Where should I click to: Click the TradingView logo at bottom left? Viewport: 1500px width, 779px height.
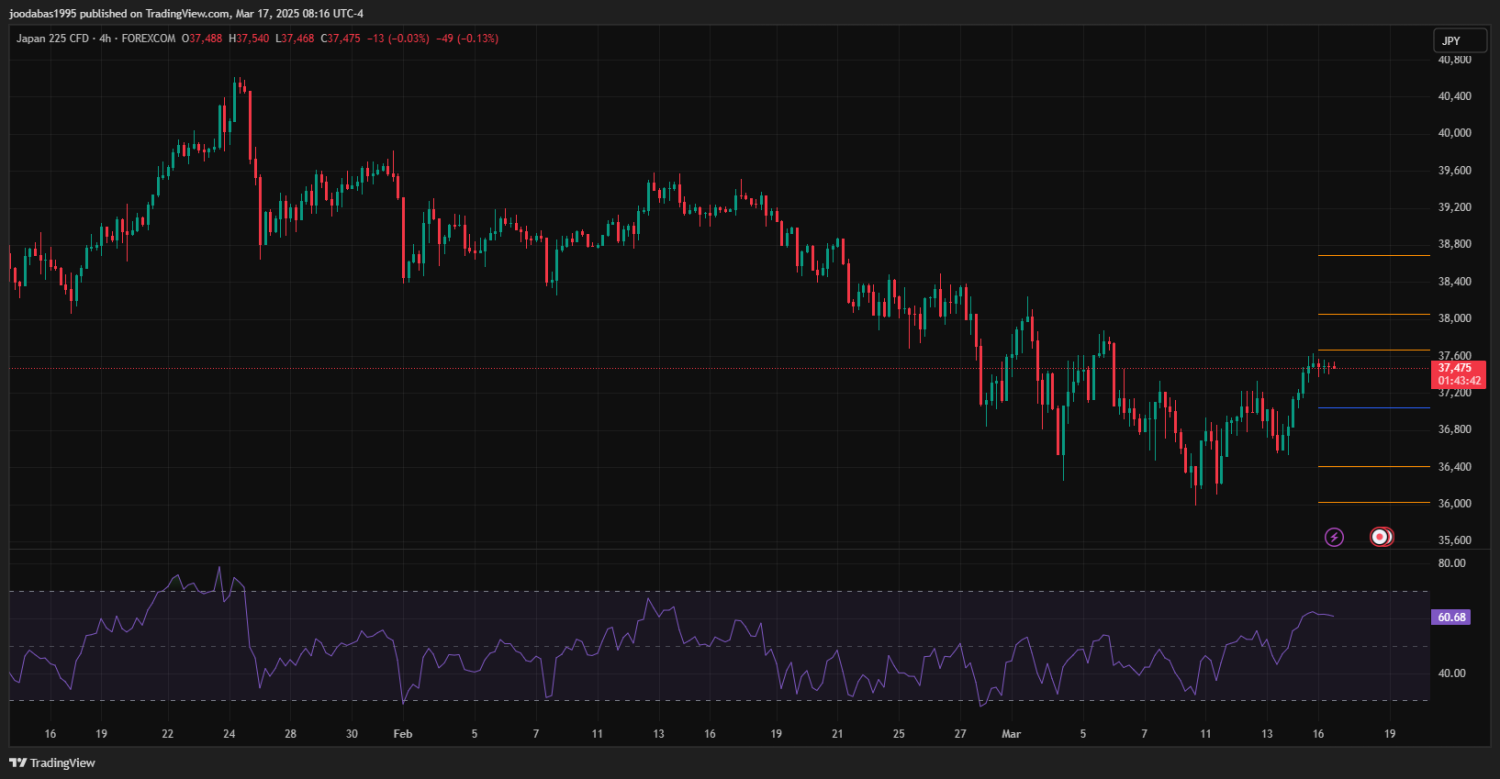(x=52, y=763)
